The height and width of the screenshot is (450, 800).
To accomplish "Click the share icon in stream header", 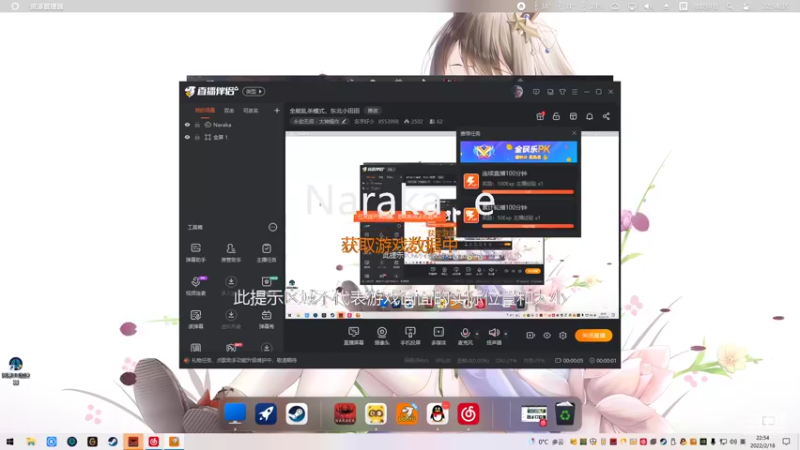I will click(x=606, y=116).
